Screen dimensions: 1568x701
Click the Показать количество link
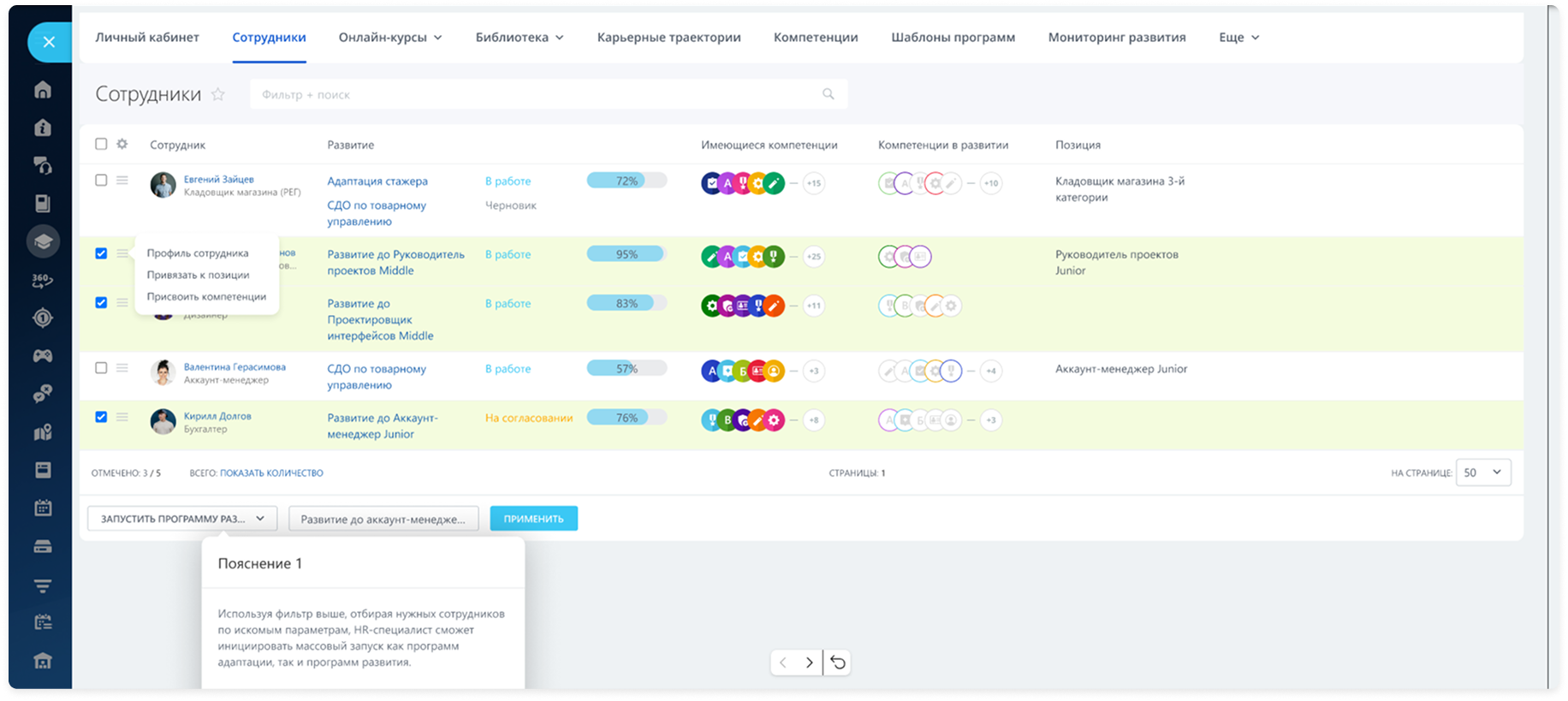271,473
